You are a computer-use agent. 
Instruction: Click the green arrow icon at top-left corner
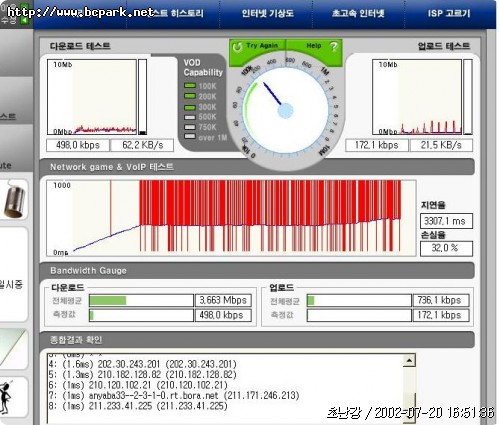(24, 20)
